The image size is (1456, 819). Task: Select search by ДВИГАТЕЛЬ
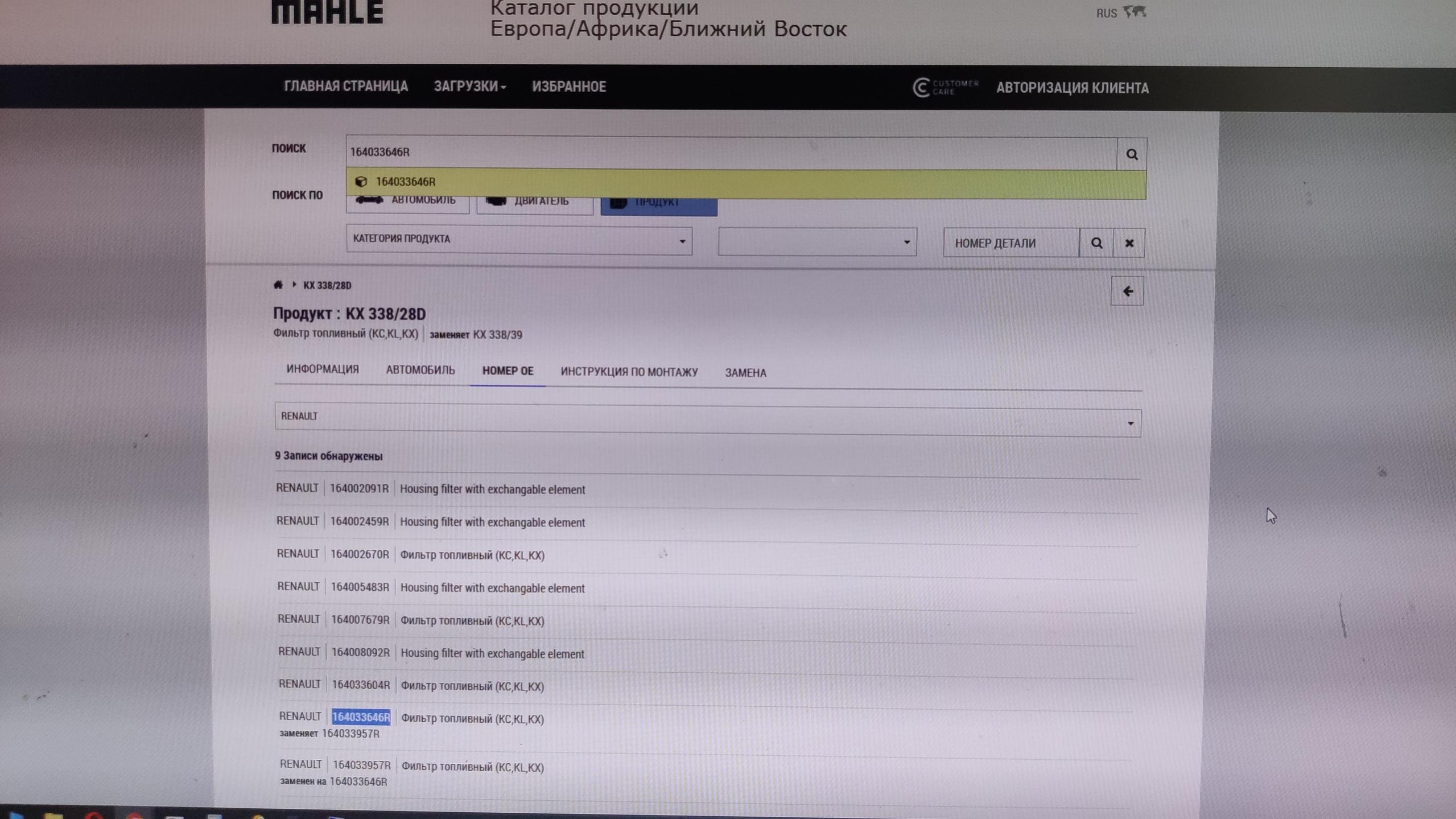click(x=535, y=206)
